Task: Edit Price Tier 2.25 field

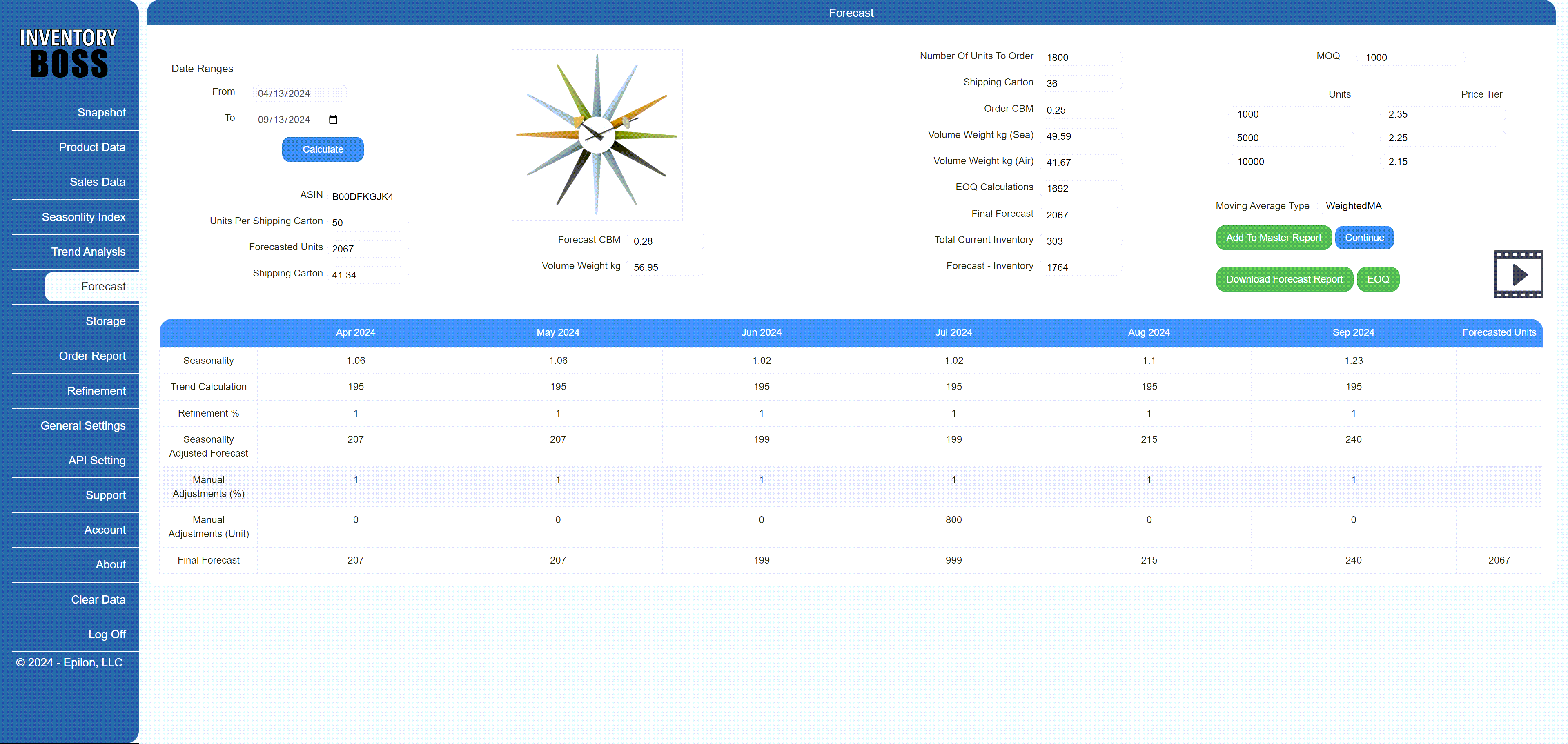Action: (1443, 138)
